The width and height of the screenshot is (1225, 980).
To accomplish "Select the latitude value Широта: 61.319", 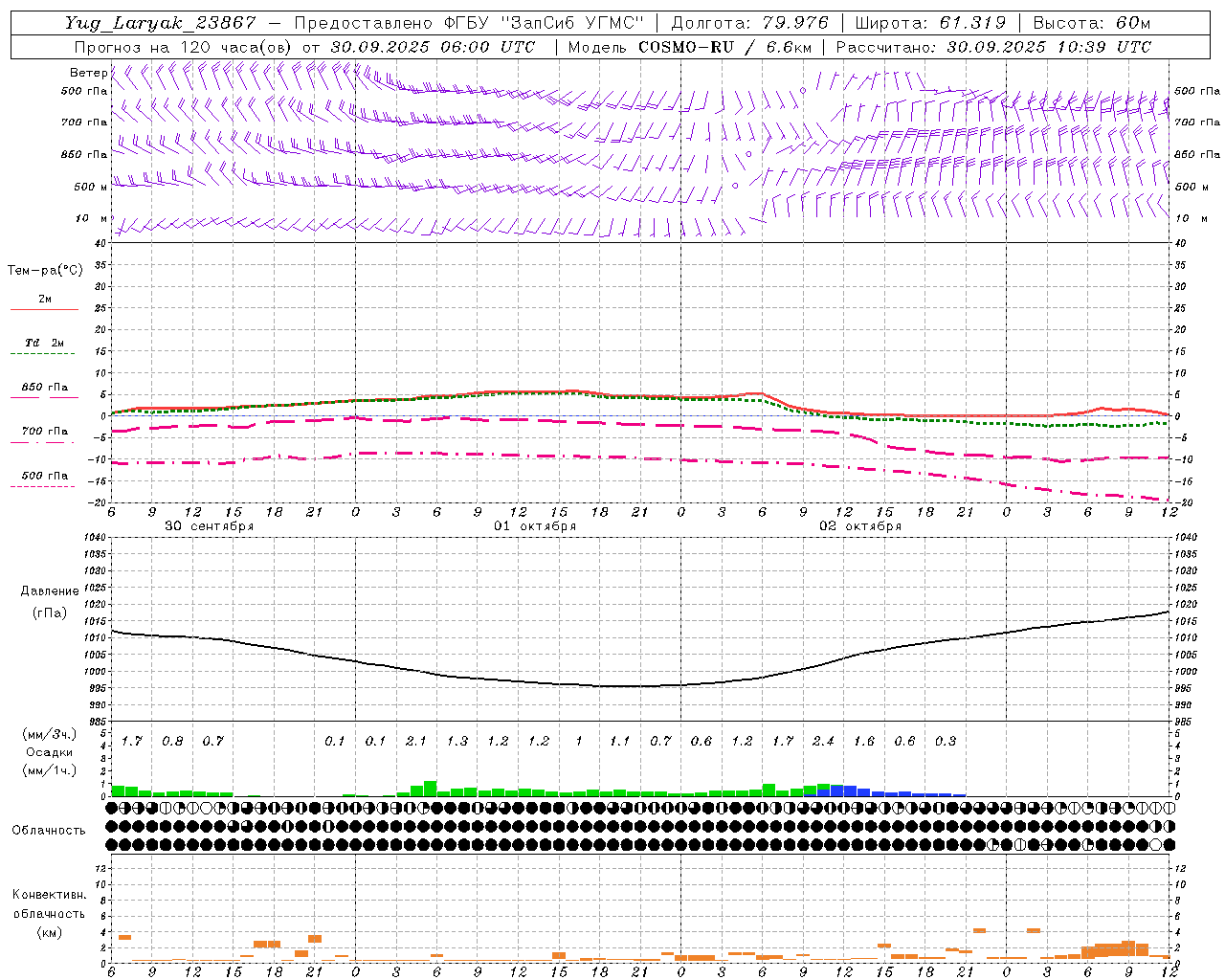I will (x=930, y=23).
